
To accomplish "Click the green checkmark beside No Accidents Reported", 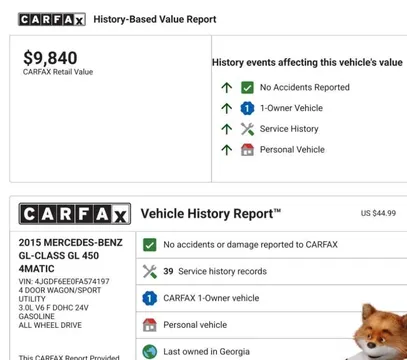I will (x=247, y=87).
